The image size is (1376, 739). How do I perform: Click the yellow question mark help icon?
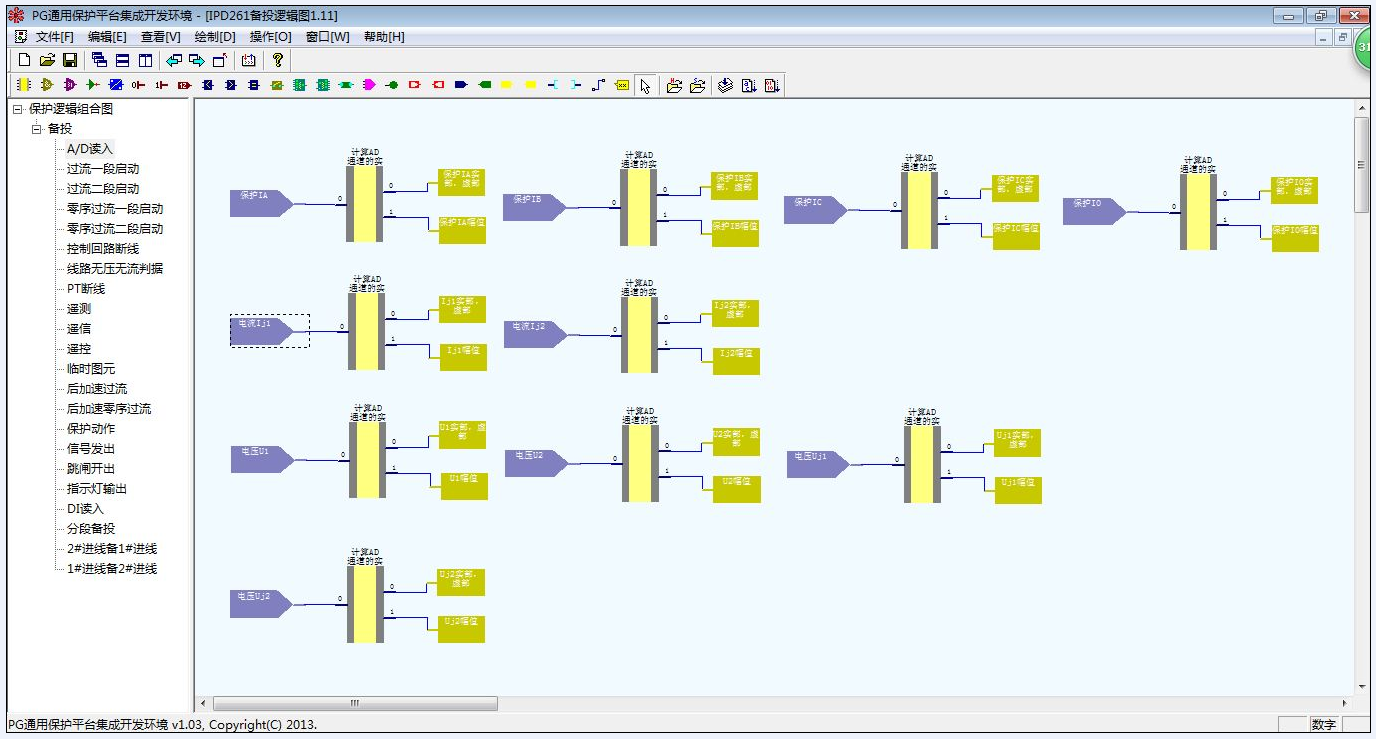point(278,60)
